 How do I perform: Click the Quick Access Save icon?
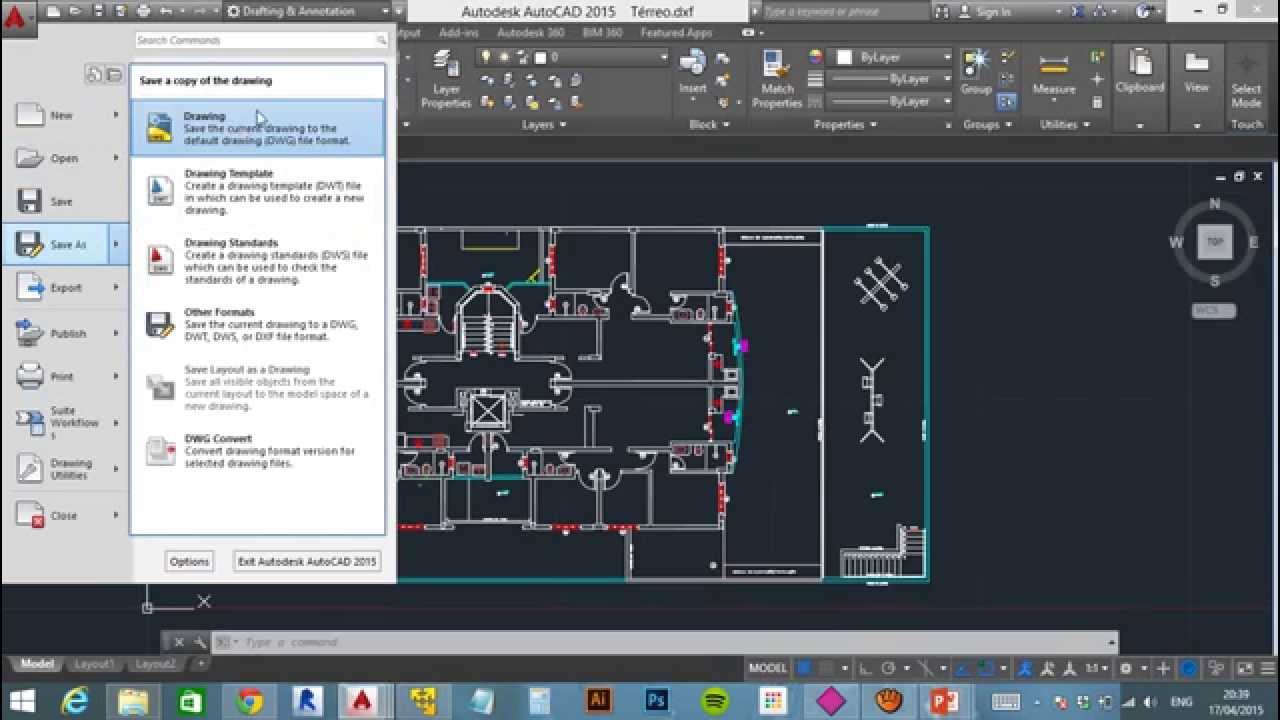[99, 11]
